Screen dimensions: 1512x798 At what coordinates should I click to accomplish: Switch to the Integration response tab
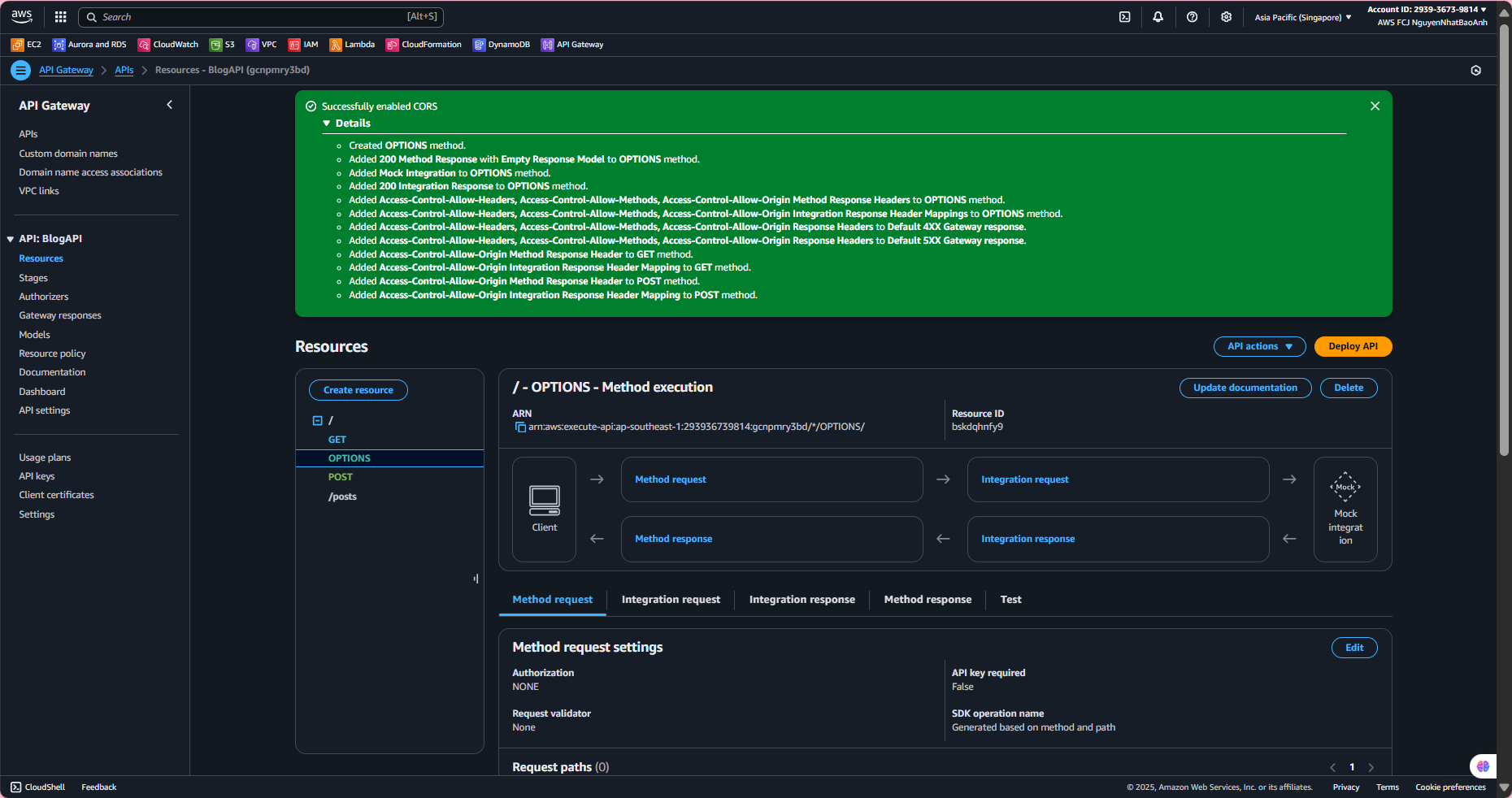802,600
